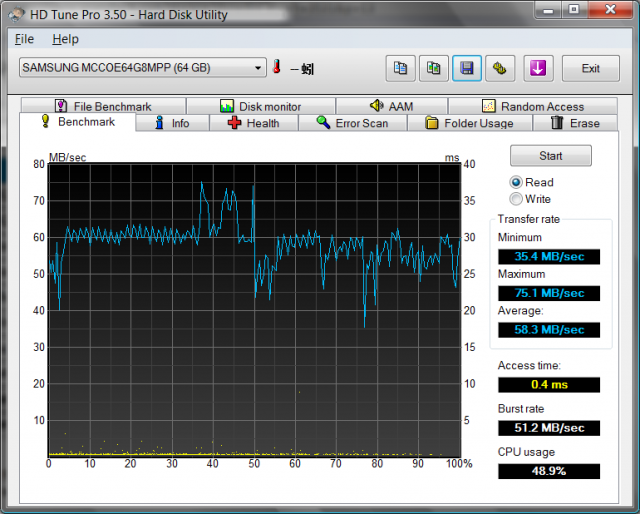The image size is (640, 514).
Task: Close the HD Tune Pro window
Action: coord(610,10)
